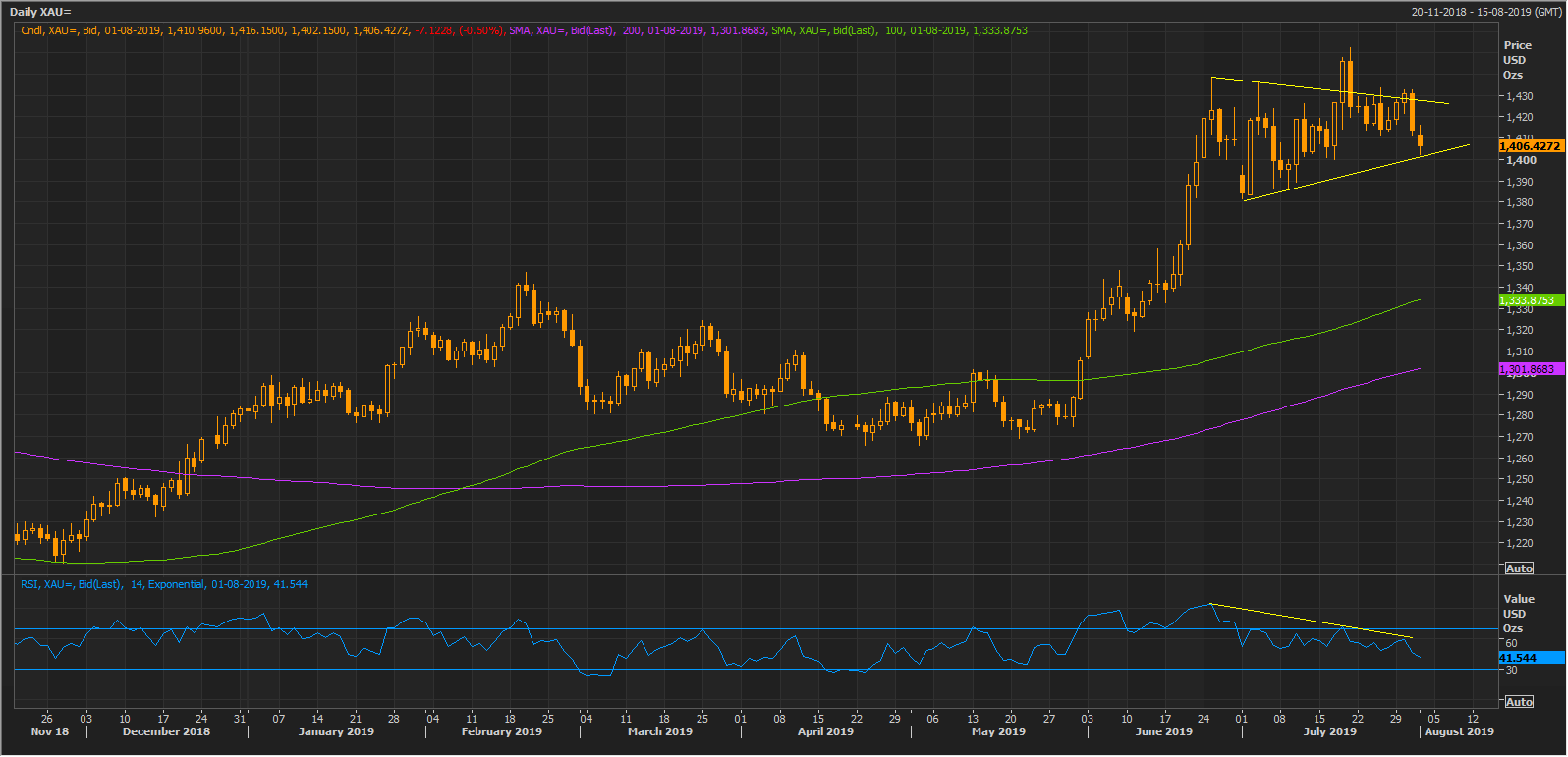This screenshot has width=1568, height=757.
Task: Click the Price USD Ozs axis header
Action: tap(1517, 60)
